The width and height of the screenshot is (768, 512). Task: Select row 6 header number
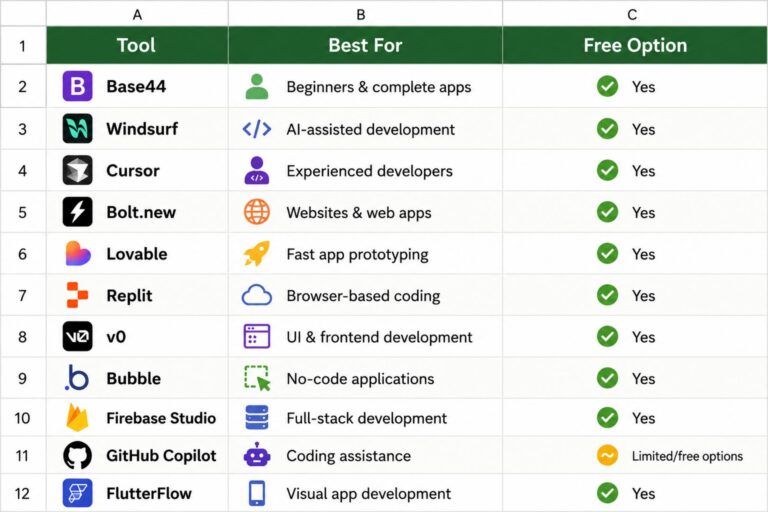coord(23,254)
